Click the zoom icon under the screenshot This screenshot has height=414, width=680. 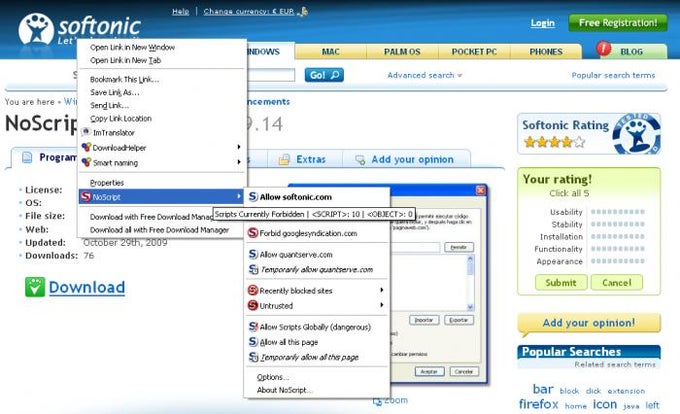[377, 401]
